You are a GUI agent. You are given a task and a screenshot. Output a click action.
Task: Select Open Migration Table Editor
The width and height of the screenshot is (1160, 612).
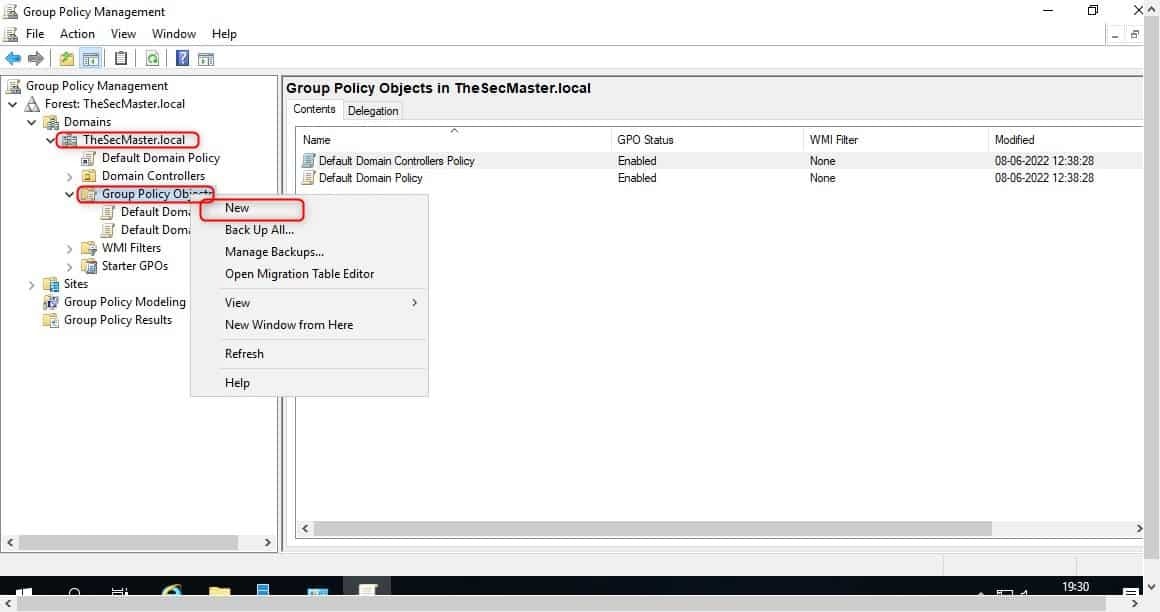tap(309, 274)
